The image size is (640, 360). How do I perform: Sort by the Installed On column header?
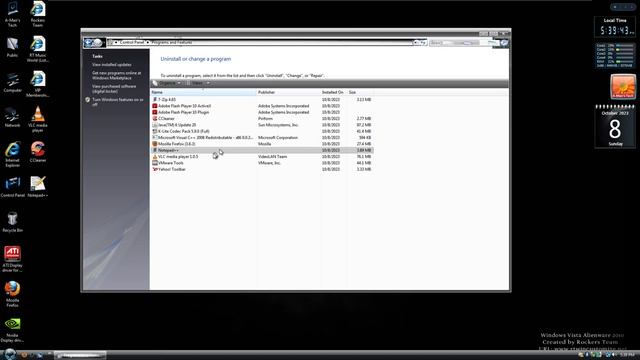[333, 92]
